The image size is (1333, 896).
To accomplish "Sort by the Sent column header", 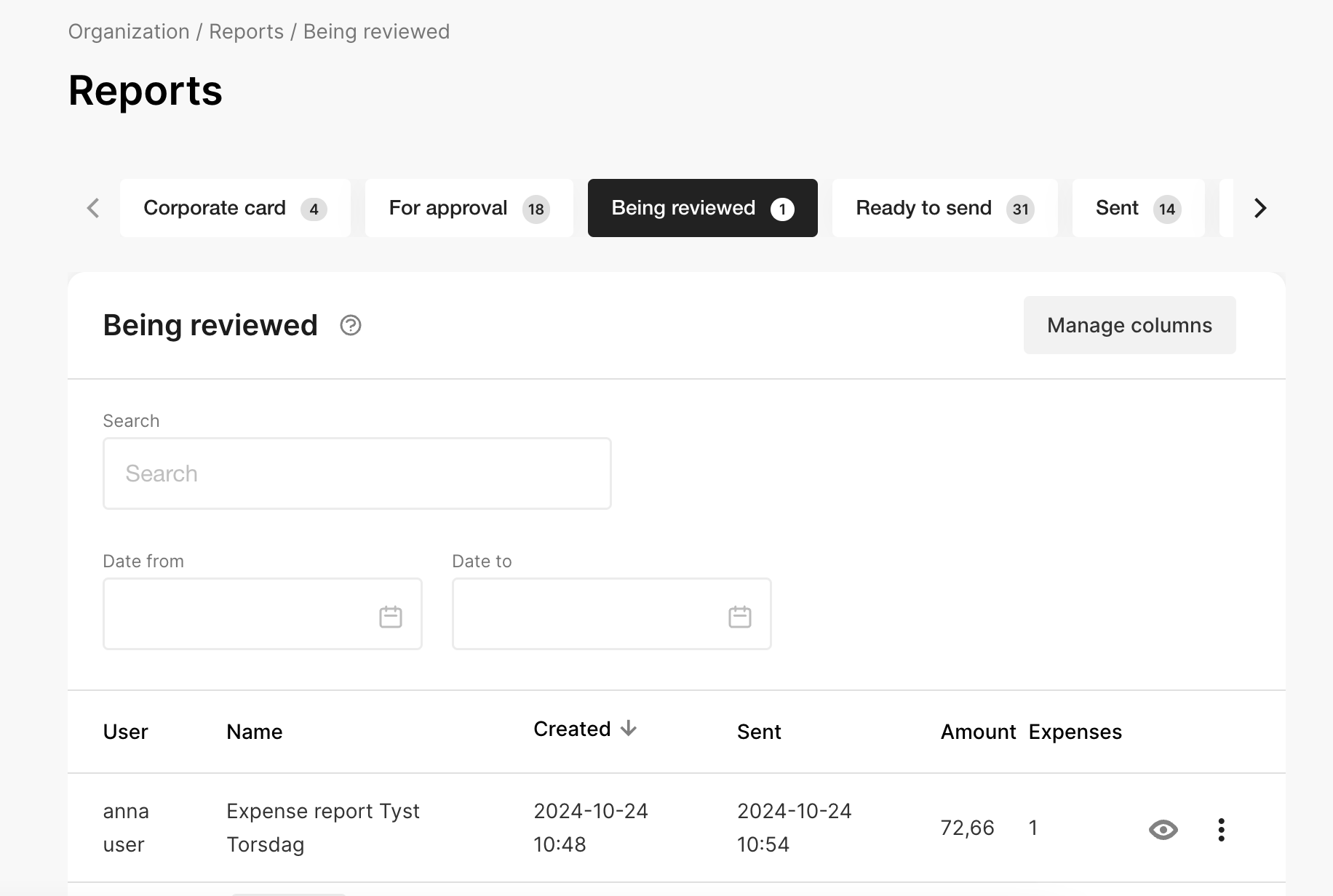I will click(x=759, y=732).
